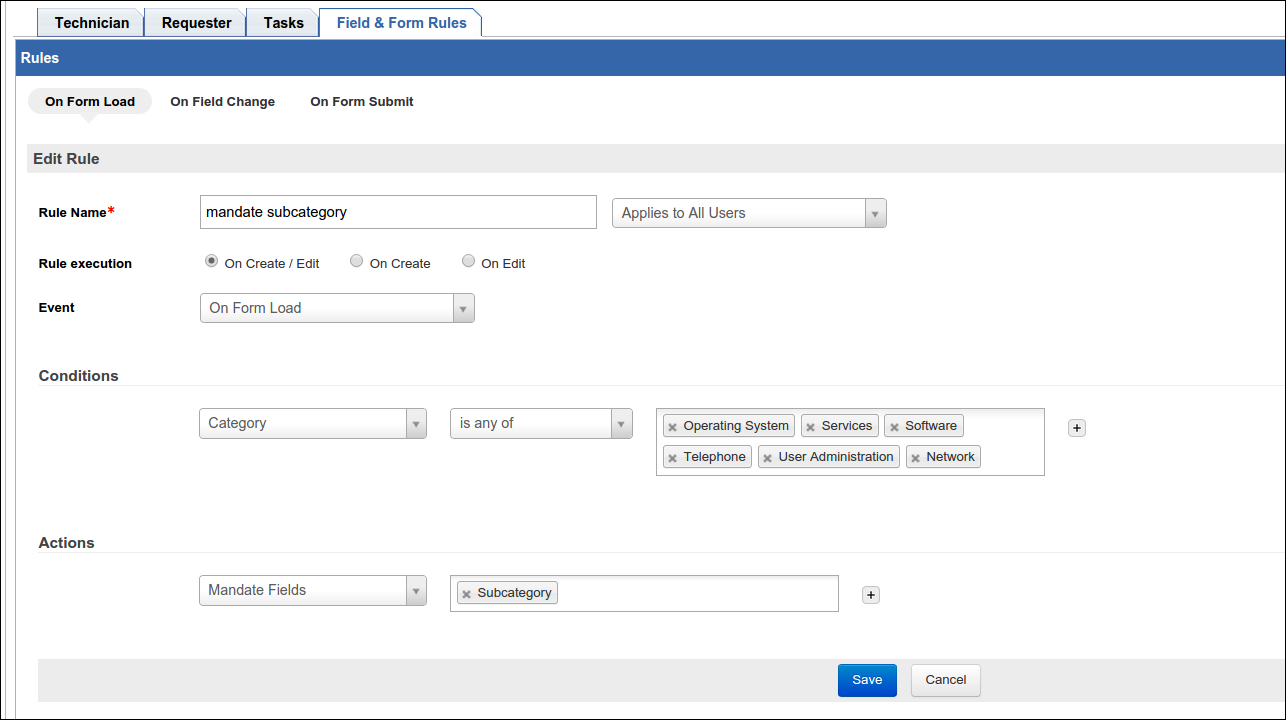Expand the Event dropdown

coord(337,308)
